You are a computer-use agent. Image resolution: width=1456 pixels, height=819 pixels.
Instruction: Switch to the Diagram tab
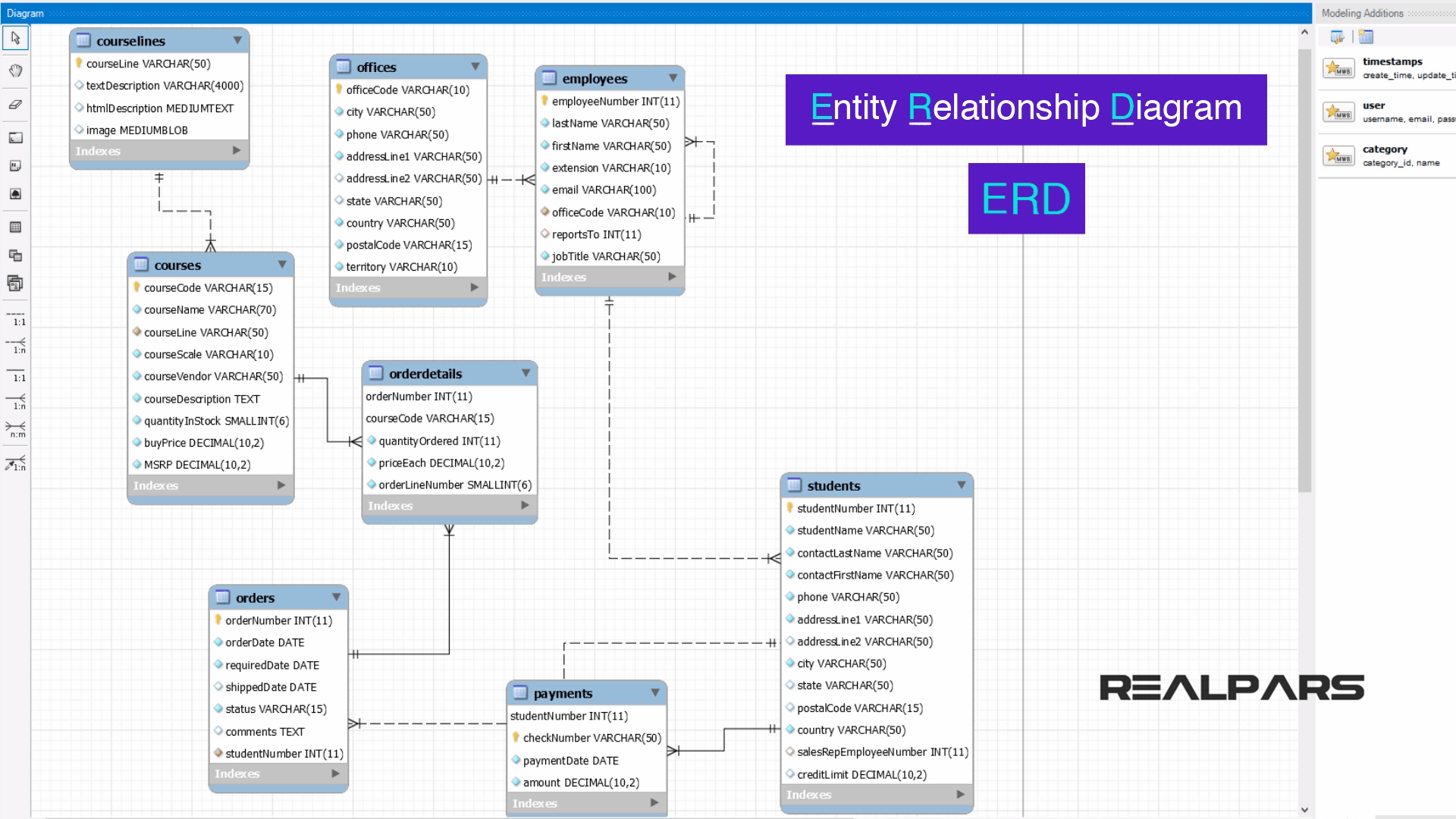click(25, 13)
